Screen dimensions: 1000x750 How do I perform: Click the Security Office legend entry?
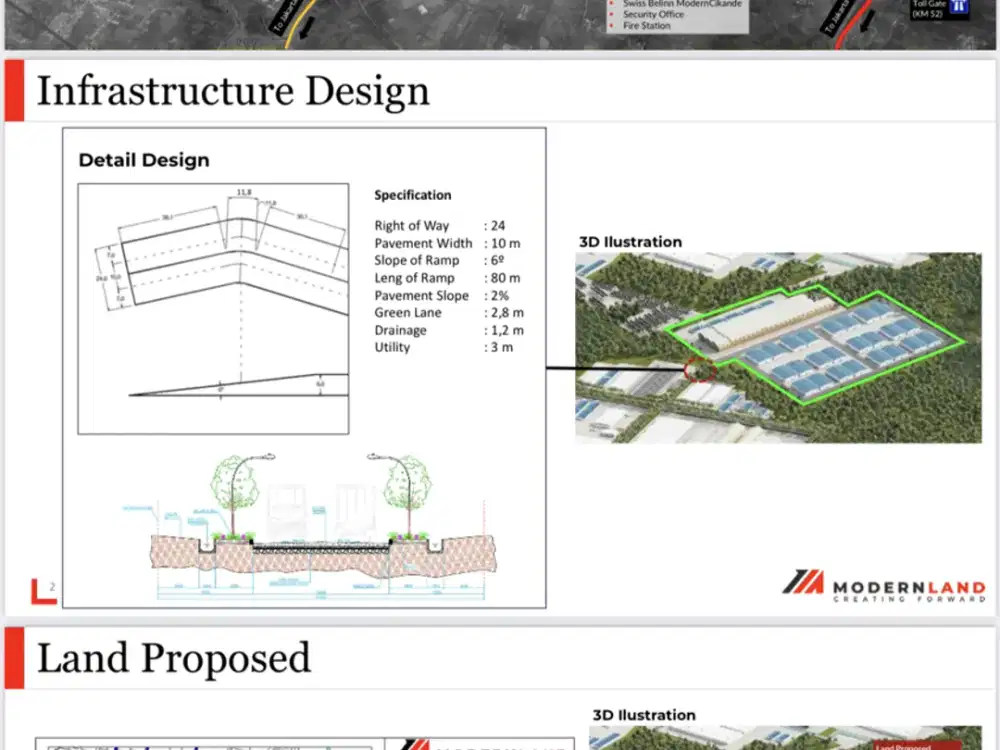656,15
